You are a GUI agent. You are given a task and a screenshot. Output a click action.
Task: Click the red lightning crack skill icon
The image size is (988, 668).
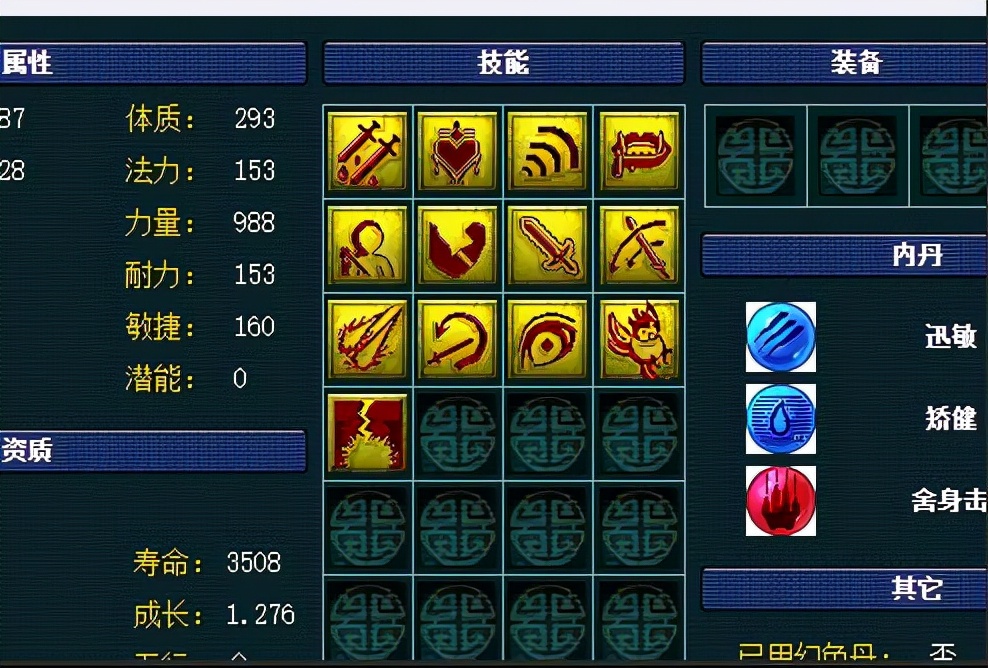[367, 433]
